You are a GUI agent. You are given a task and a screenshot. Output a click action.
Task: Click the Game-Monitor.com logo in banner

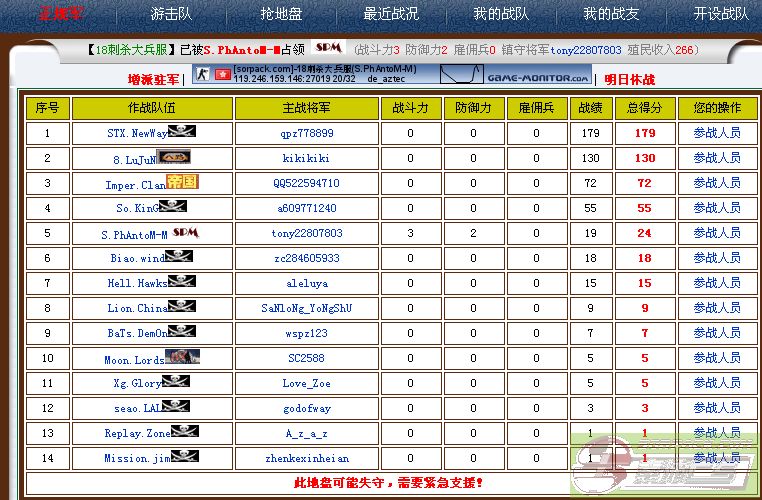click(x=538, y=76)
